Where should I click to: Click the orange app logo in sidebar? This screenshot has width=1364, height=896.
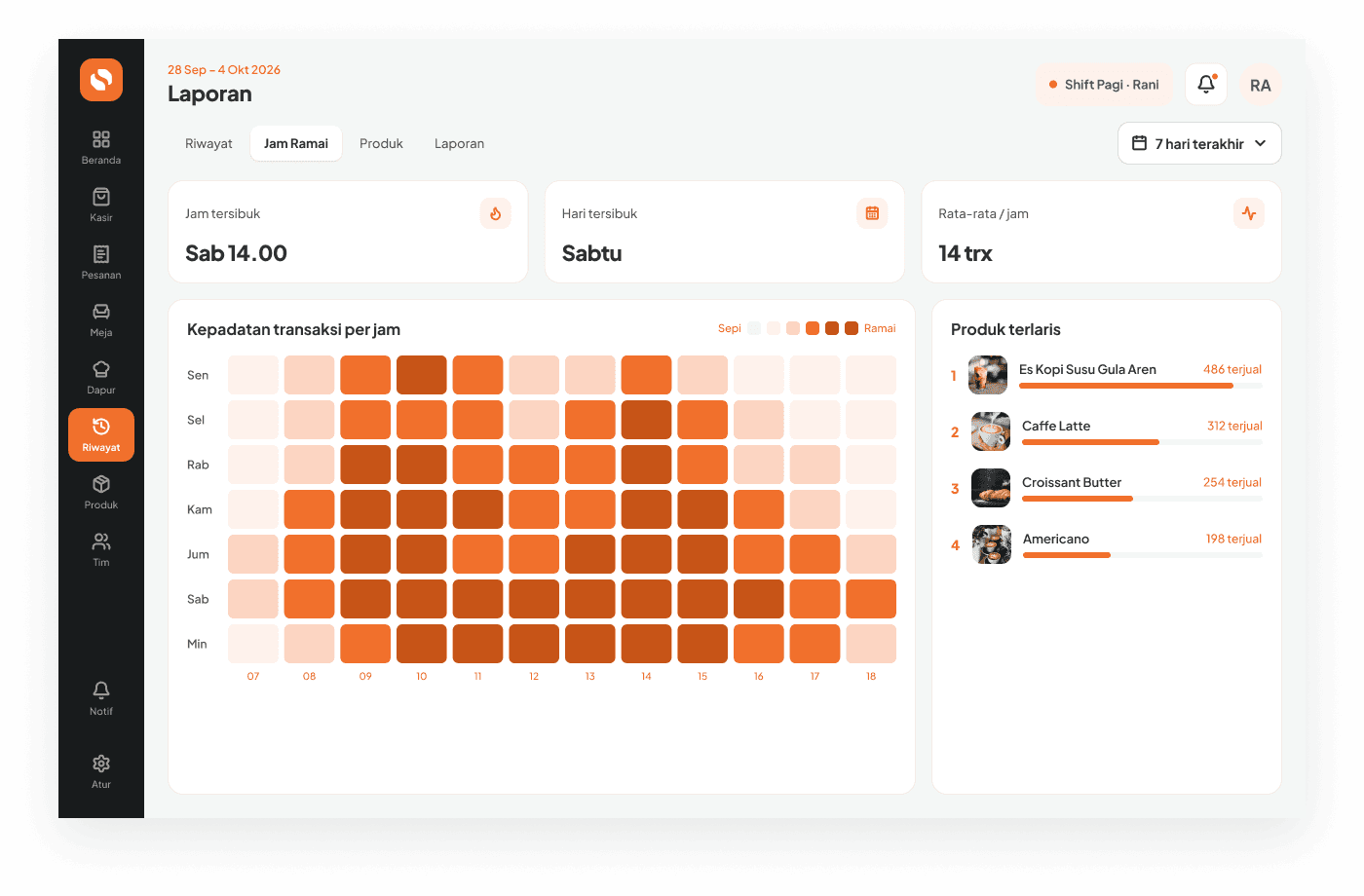(x=101, y=80)
